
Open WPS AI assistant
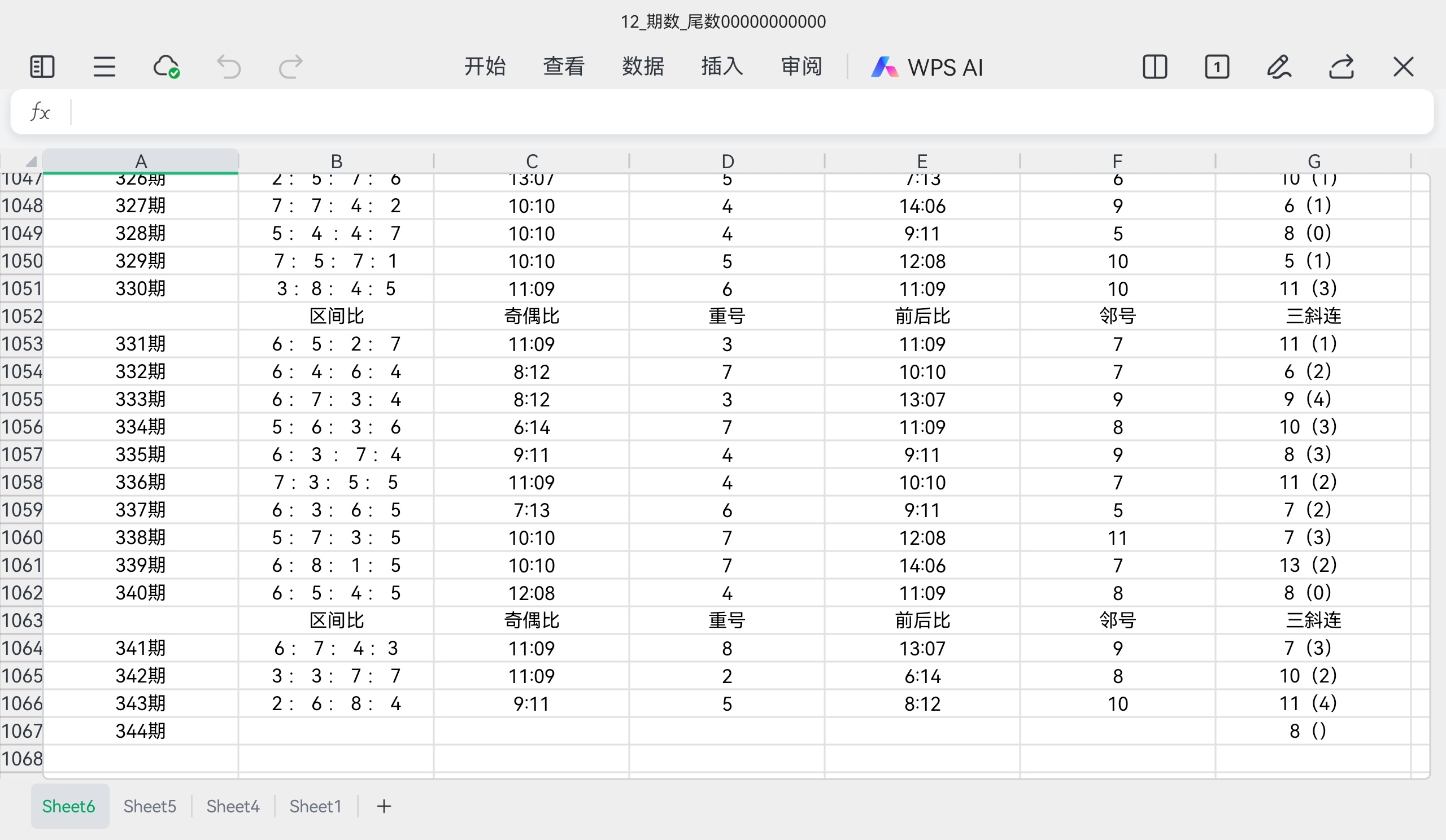coord(927,67)
